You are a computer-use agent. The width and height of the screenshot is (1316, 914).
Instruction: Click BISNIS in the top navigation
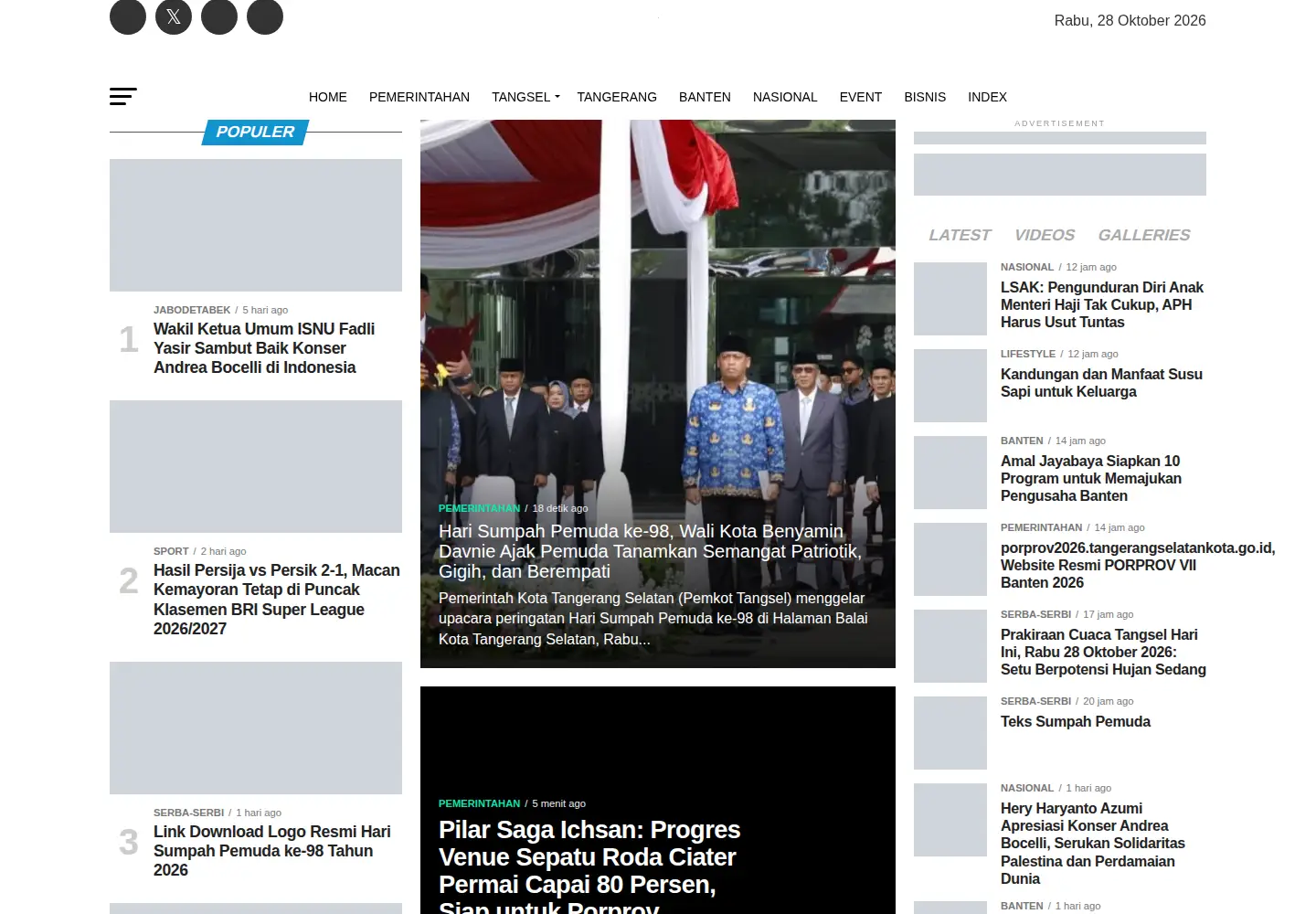click(x=925, y=97)
